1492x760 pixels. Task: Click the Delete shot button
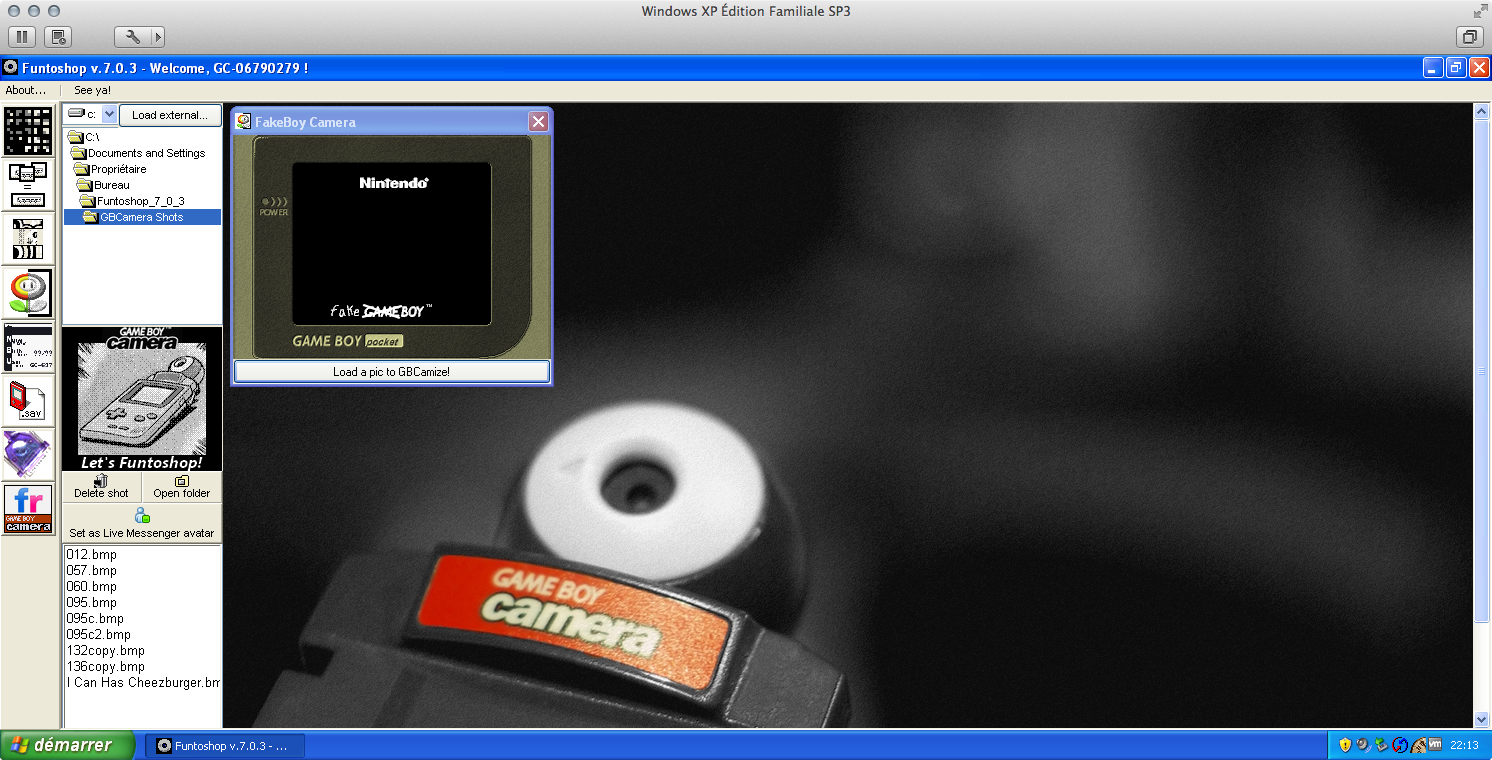(101, 487)
